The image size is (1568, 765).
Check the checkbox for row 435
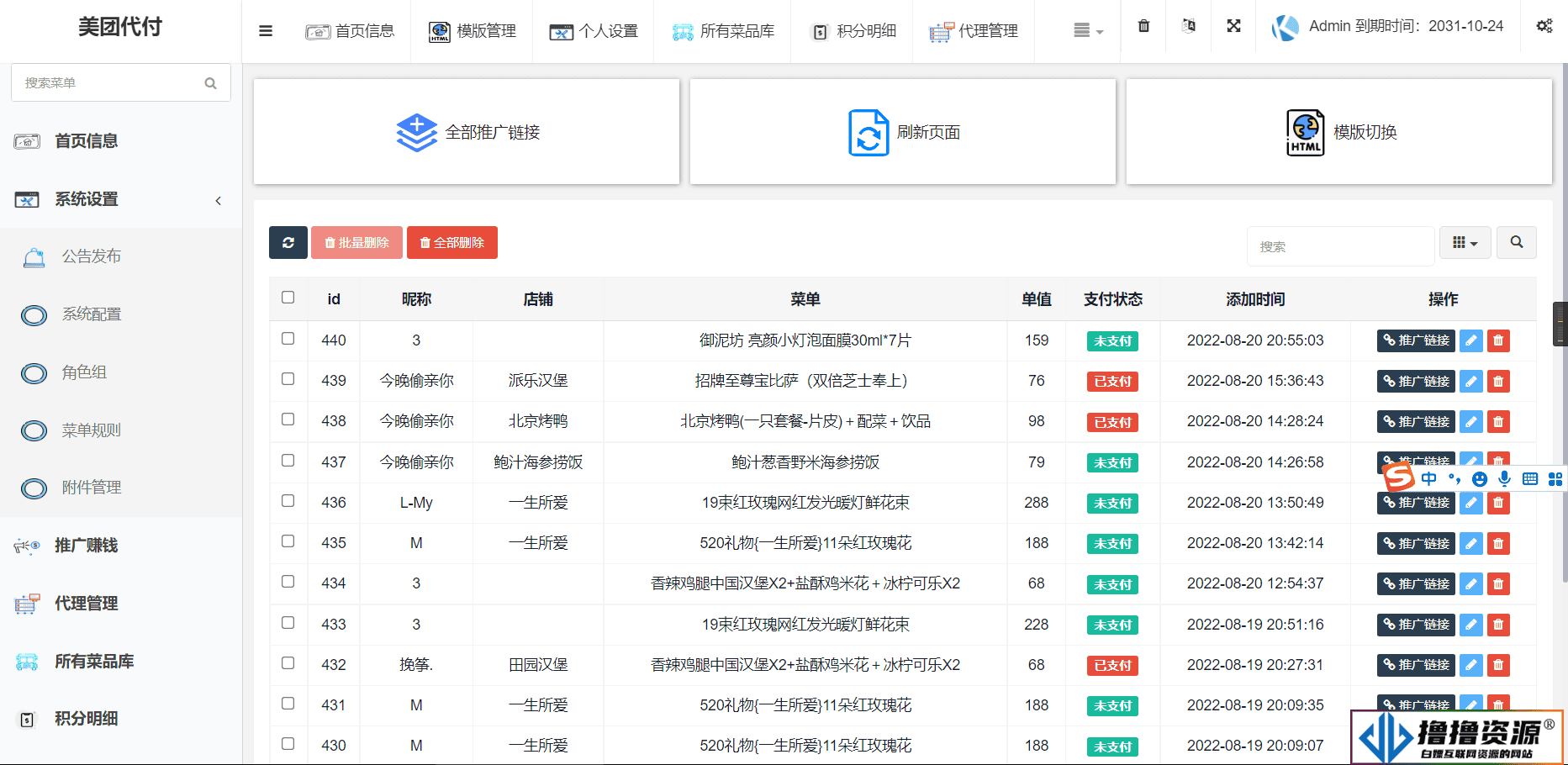[288, 541]
